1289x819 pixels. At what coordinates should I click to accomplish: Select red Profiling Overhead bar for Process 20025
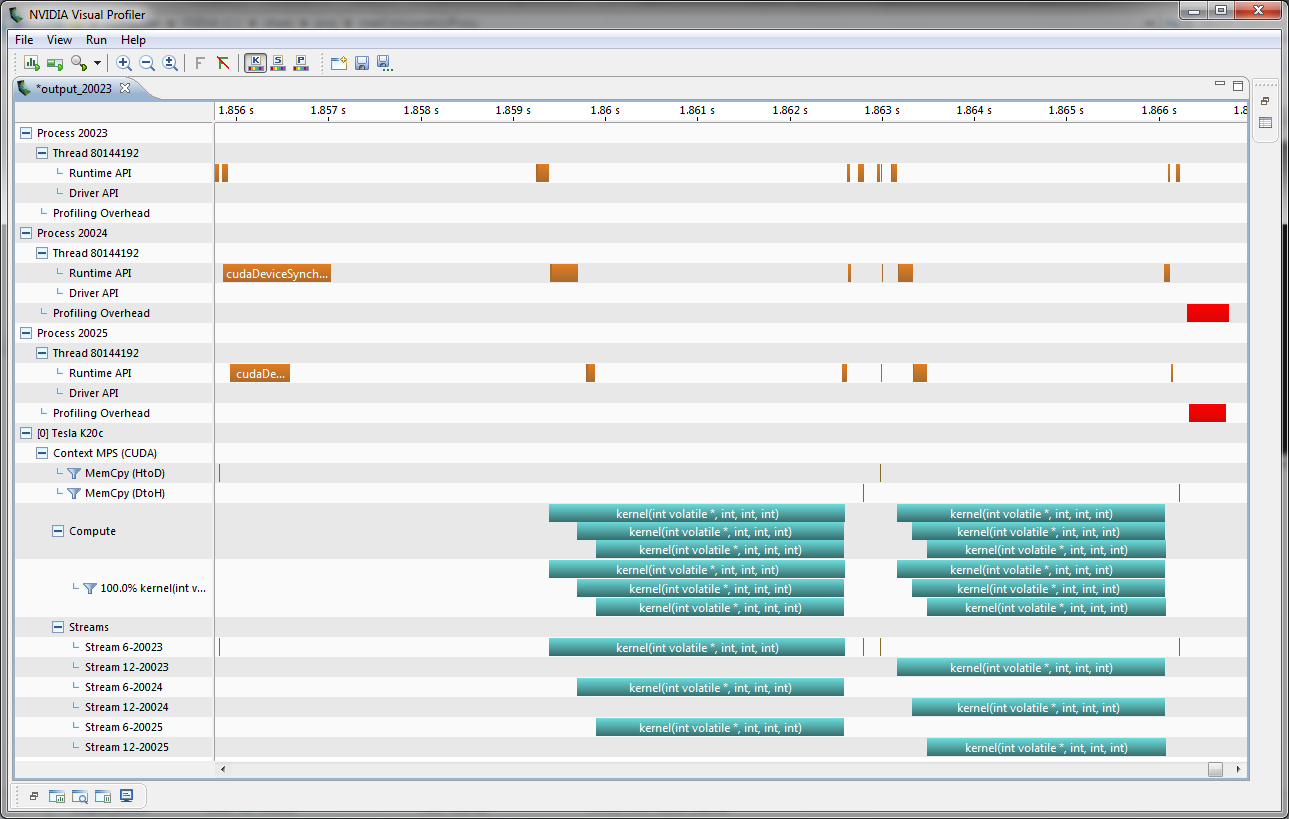click(x=1207, y=413)
